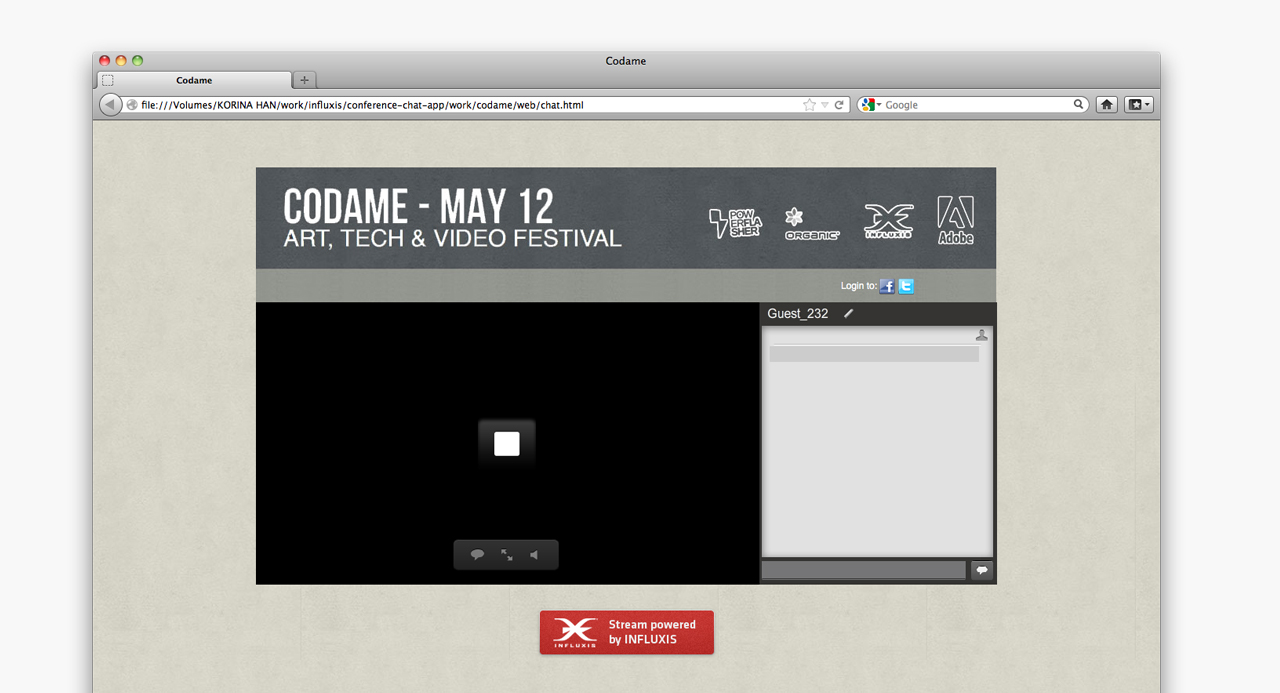Expand the Google search engine dropdown
The image size is (1280, 693).
(870, 105)
